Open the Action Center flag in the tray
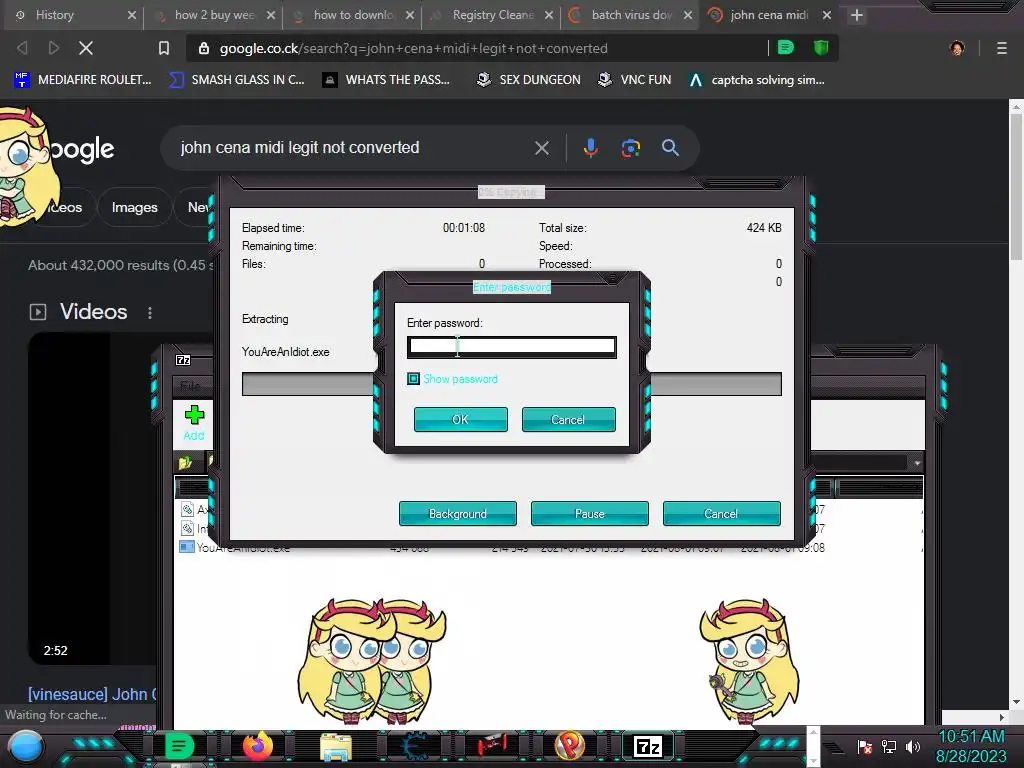The width and height of the screenshot is (1024, 768). coord(865,746)
